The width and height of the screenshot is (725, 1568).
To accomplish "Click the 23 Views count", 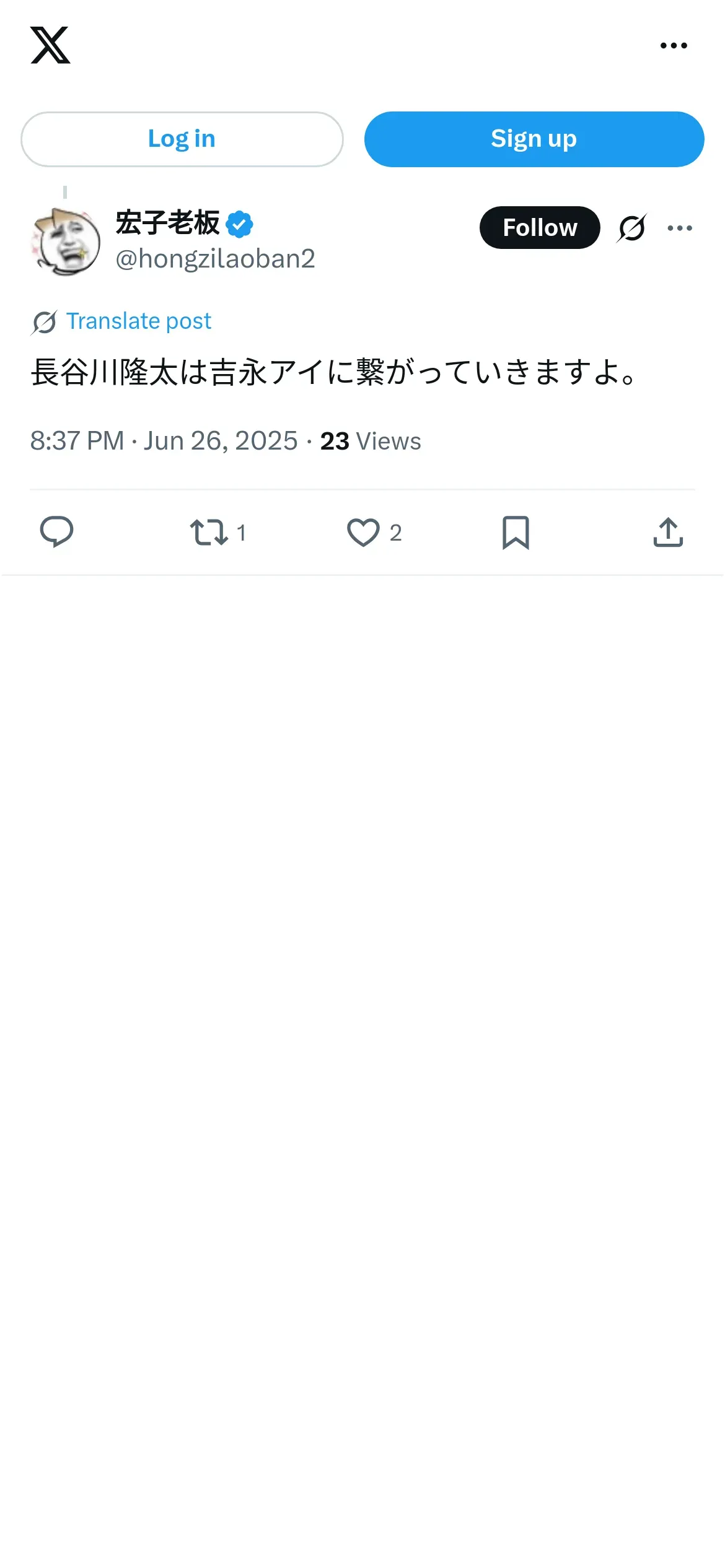I will 371,442.
